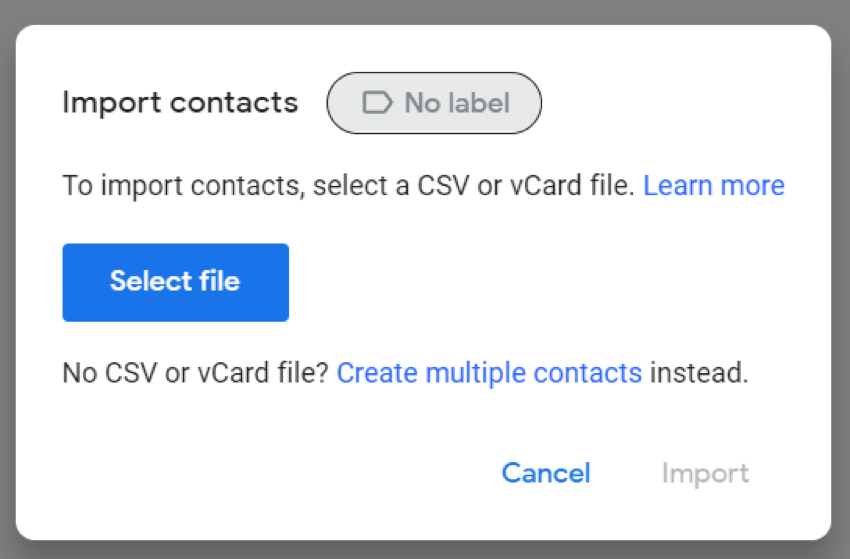This screenshot has height=559, width=850.
Task: Get help on CSV or vCard importing
Action: coord(714,186)
